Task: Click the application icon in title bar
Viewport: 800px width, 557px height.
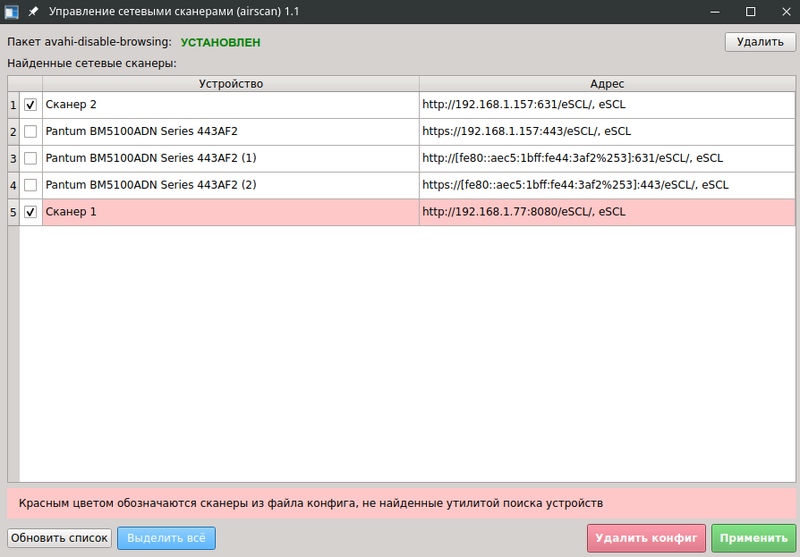Action: coord(12,11)
